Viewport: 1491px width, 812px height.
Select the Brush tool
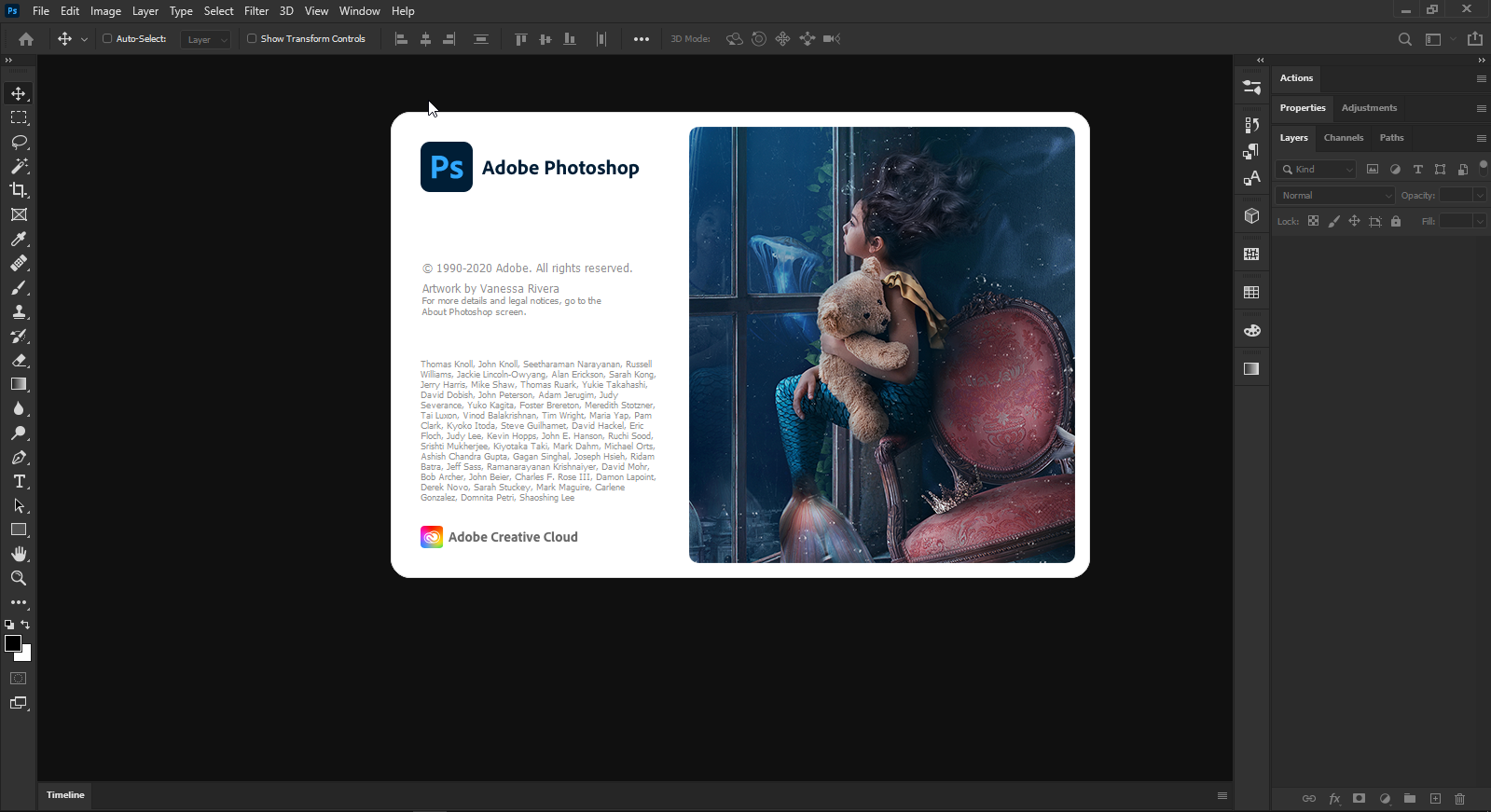click(x=19, y=287)
